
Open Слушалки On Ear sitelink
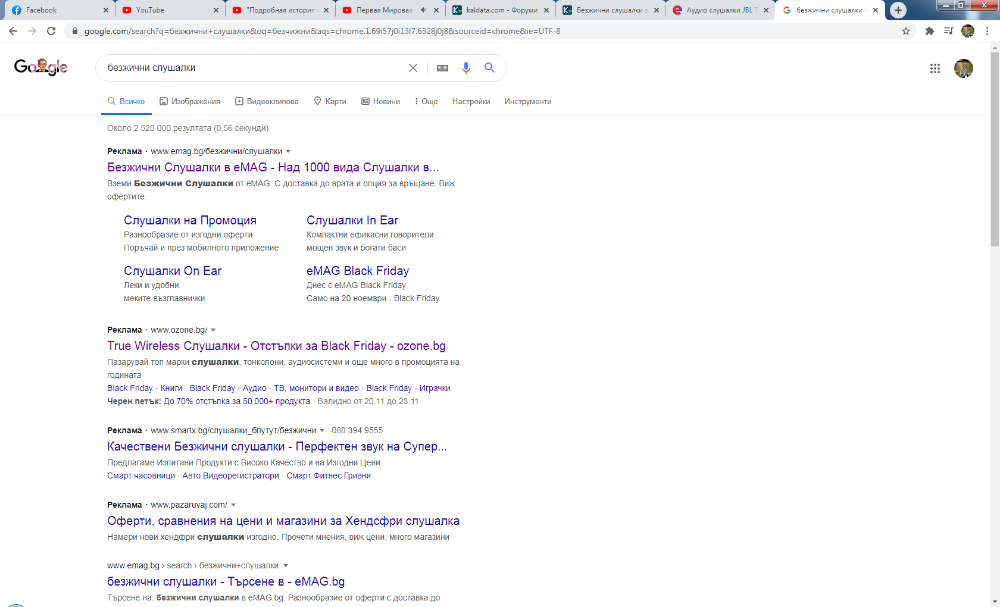[173, 270]
